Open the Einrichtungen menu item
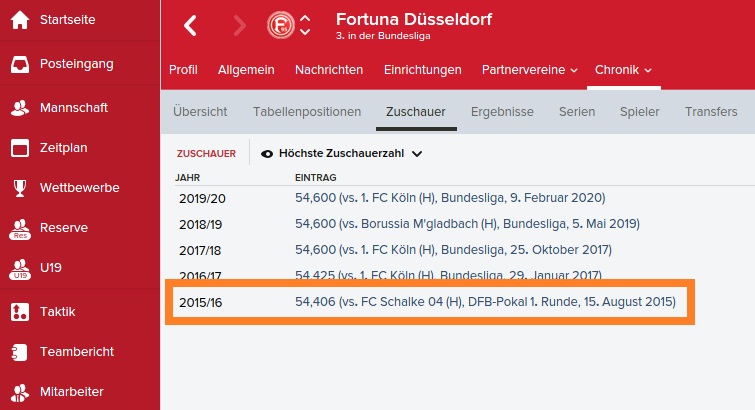The width and height of the screenshot is (755, 410). pos(422,70)
